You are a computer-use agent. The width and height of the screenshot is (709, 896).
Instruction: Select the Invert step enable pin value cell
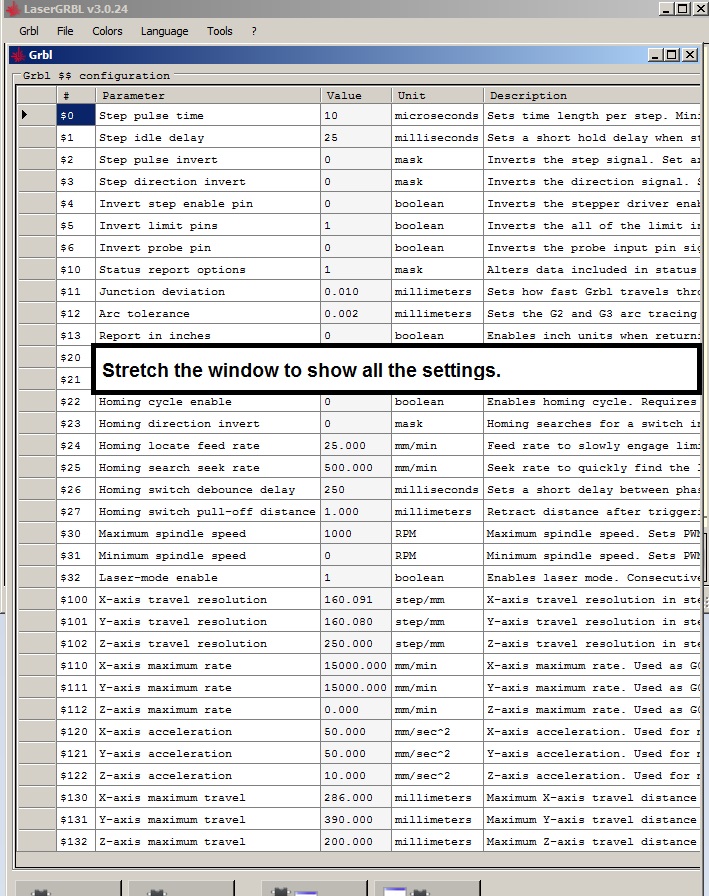point(356,203)
